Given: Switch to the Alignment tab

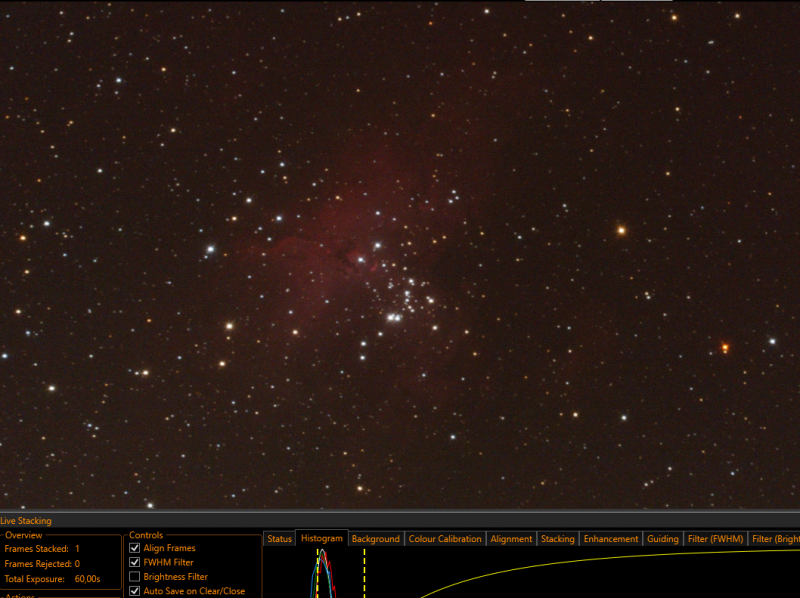Looking at the screenshot, I should pyautogui.click(x=511, y=539).
